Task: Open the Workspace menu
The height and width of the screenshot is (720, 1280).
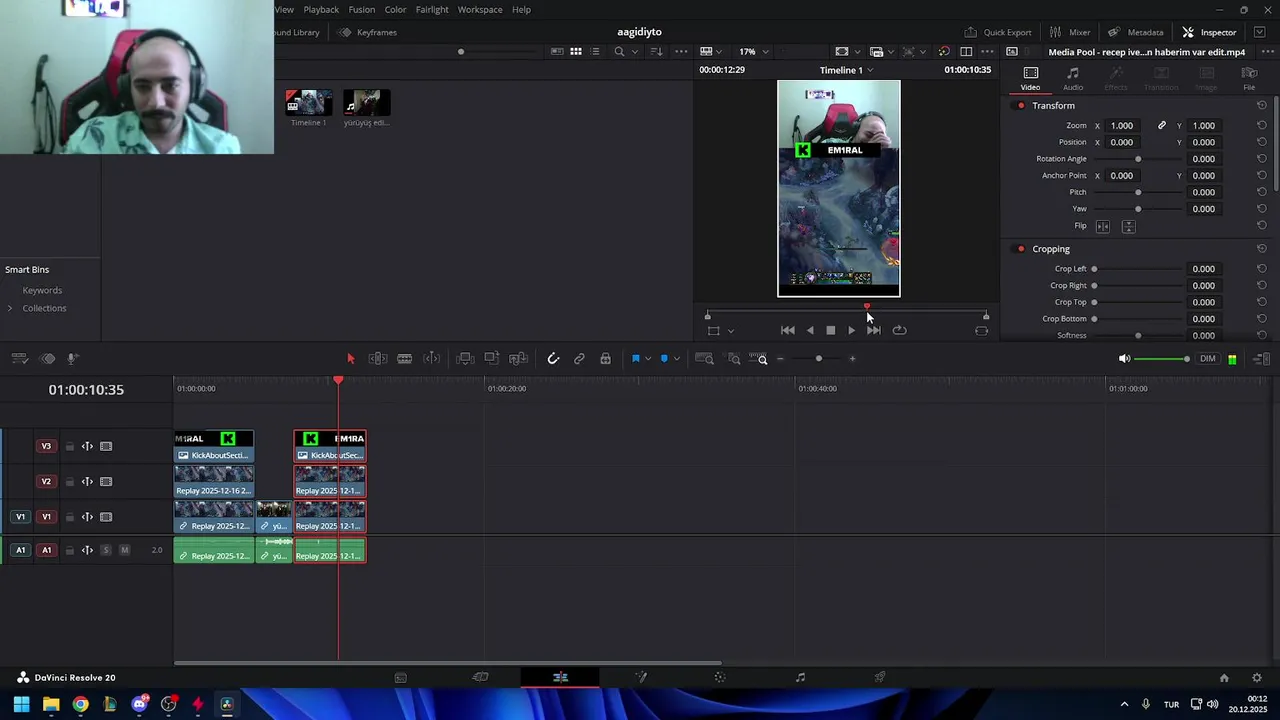Action: click(480, 9)
